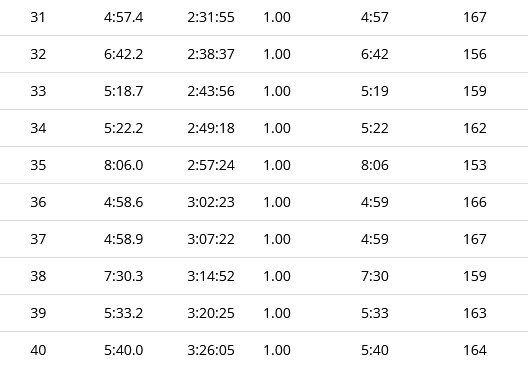Select lap 35 pace 8:06

tap(375, 165)
